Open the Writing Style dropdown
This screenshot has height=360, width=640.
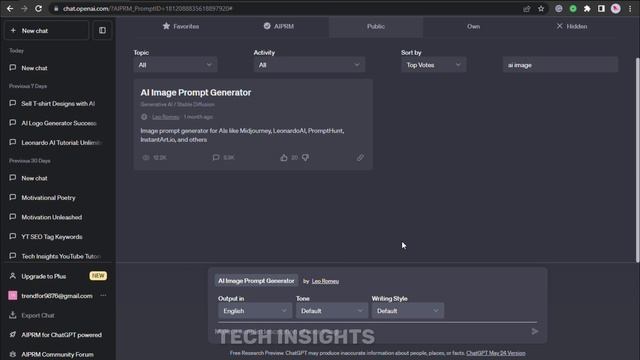tap(407, 311)
